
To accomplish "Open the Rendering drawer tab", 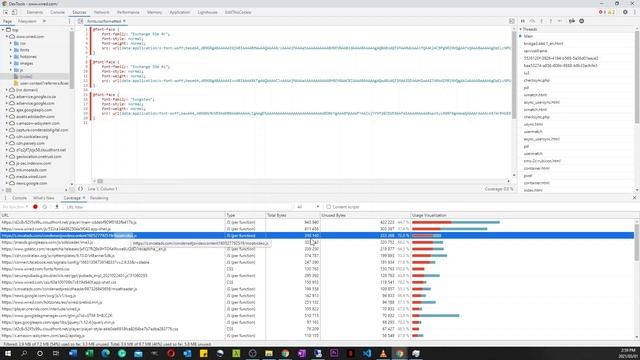I will 99,198.
